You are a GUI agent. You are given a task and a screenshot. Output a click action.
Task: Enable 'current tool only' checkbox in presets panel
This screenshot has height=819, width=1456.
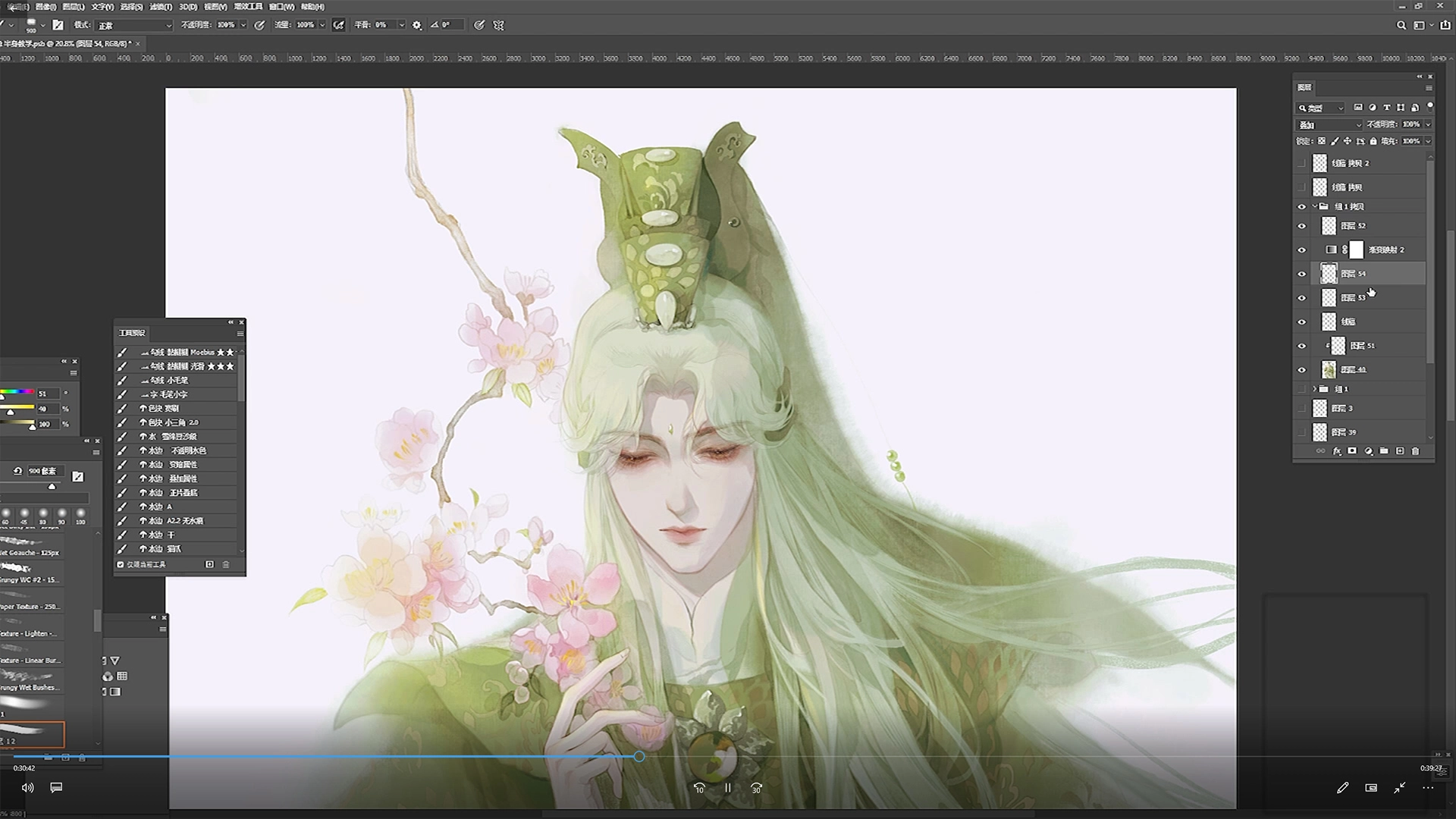click(x=121, y=564)
